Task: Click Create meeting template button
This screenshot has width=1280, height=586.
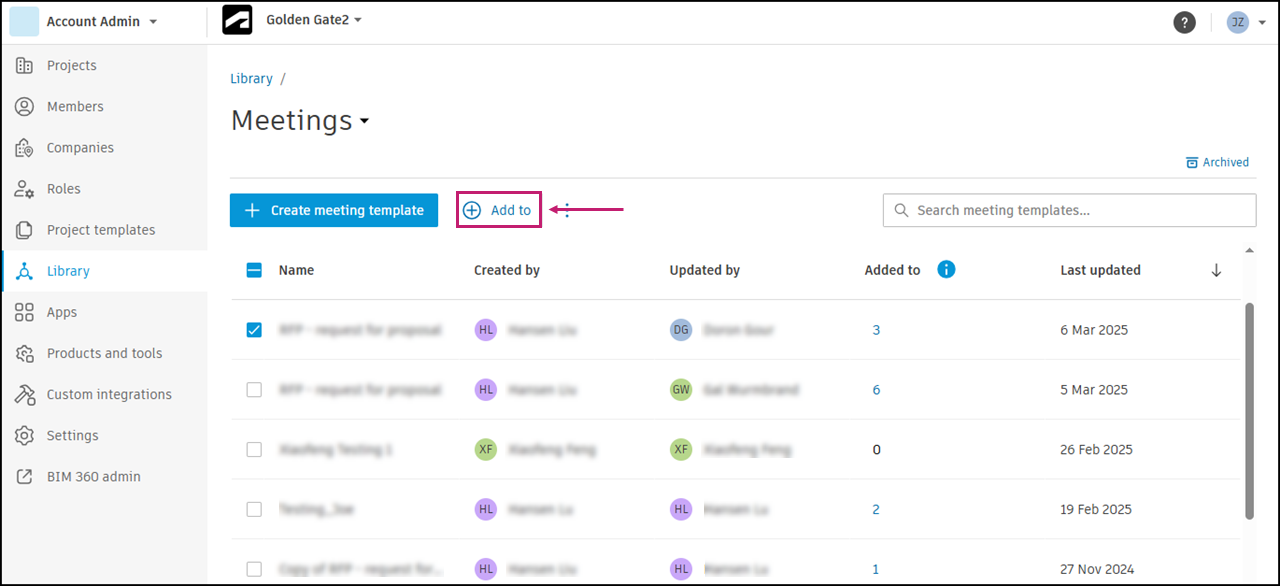Action: 334,210
